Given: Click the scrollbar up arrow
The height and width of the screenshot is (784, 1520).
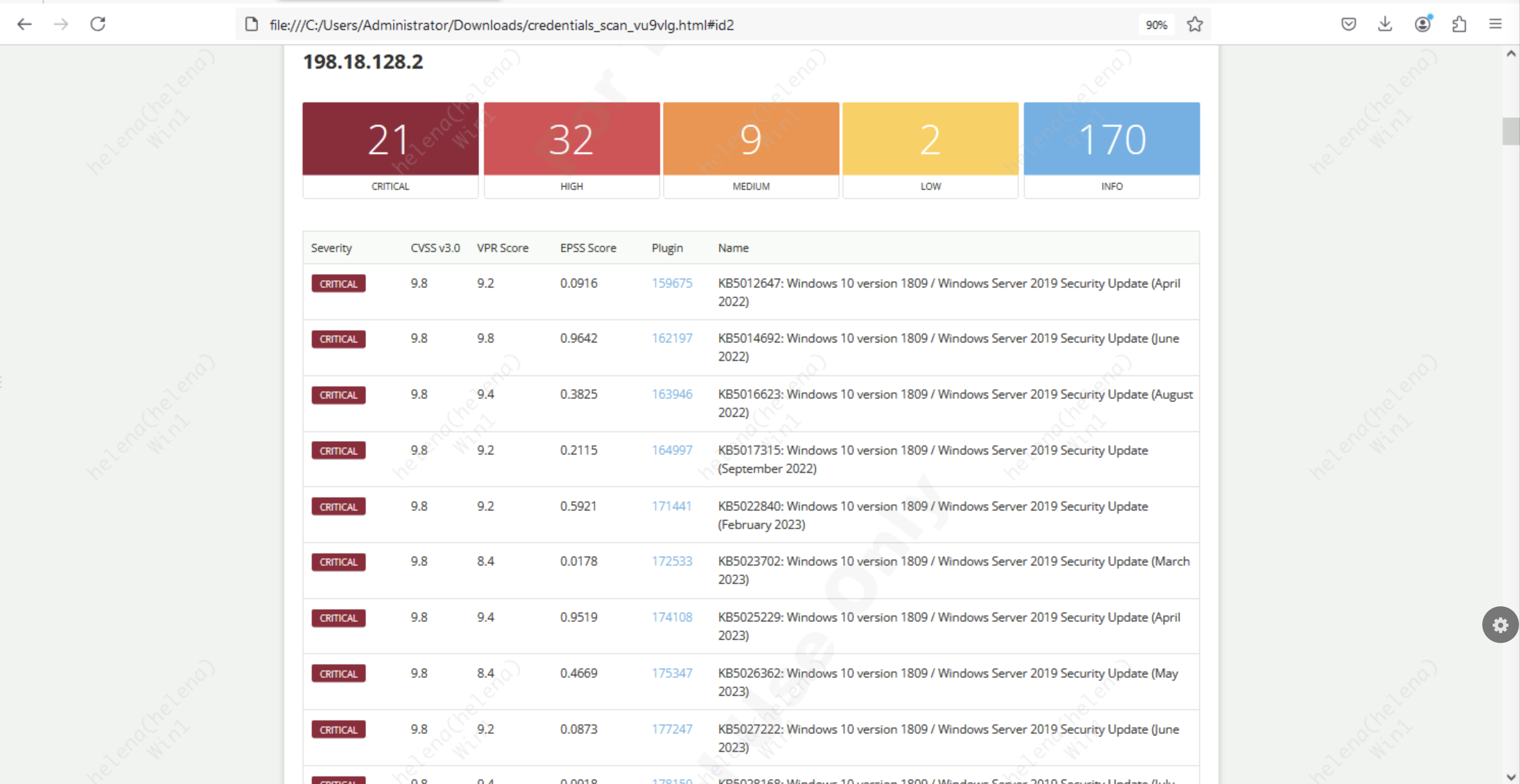Looking at the screenshot, I should click(1511, 53).
